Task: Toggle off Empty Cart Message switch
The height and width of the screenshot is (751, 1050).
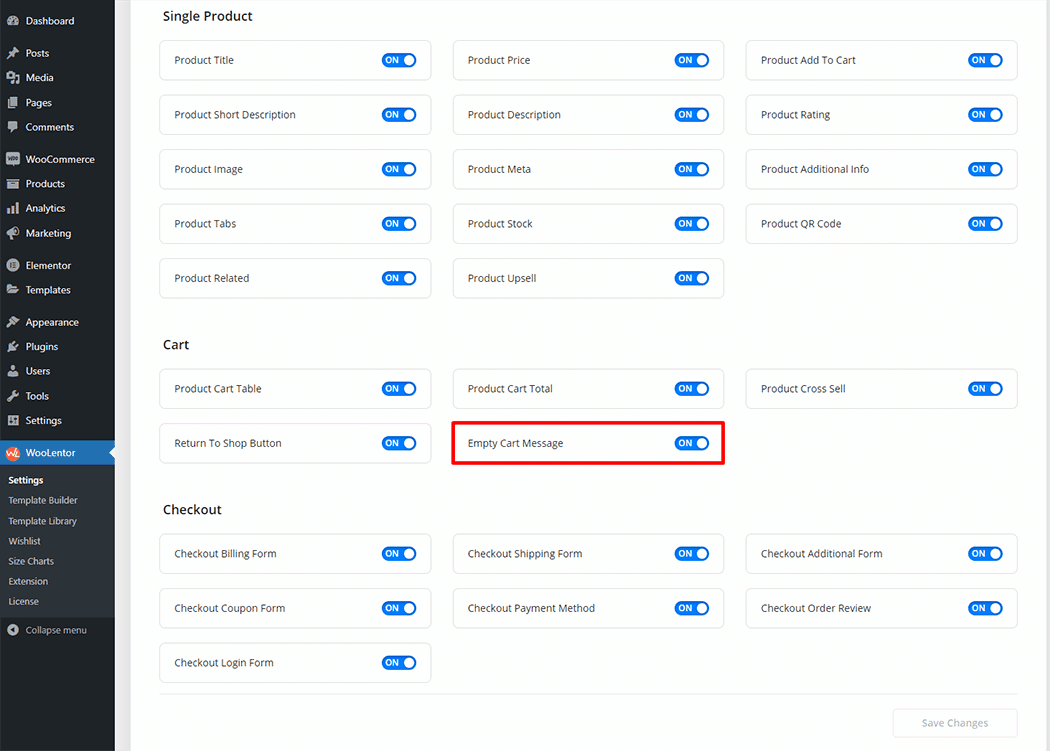Action: (691, 443)
